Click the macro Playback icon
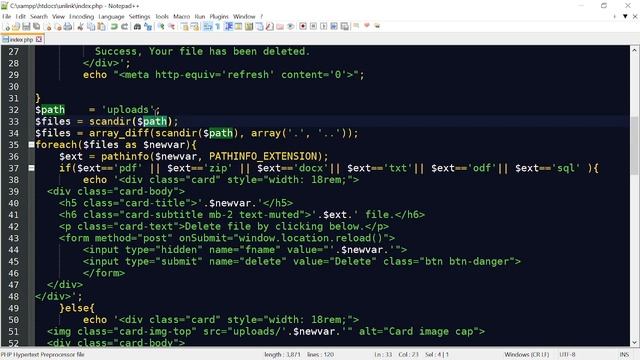640x360 pixels. pos(323,27)
